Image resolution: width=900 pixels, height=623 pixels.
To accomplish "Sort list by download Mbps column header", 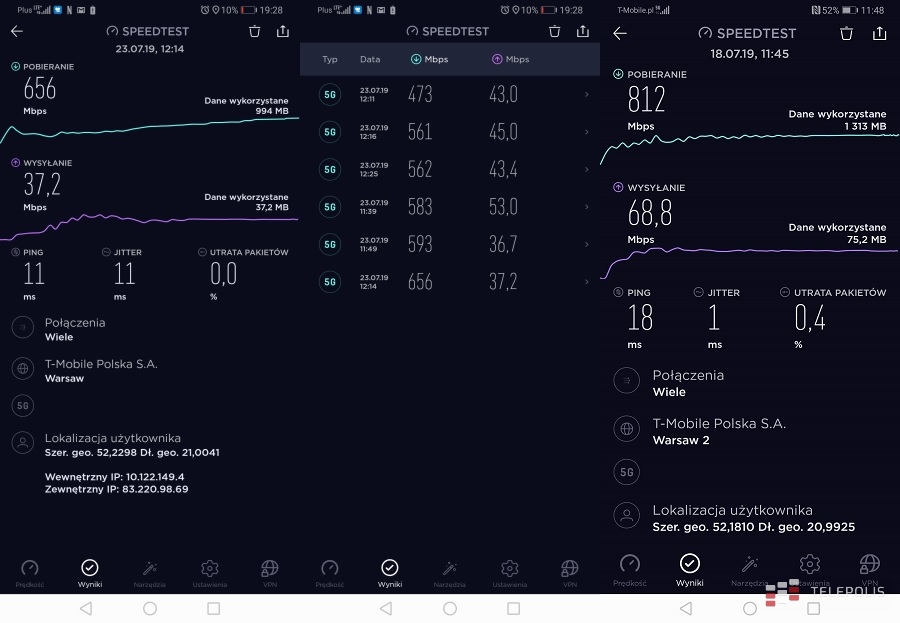I will pyautogui.click(x=429, y=60).
